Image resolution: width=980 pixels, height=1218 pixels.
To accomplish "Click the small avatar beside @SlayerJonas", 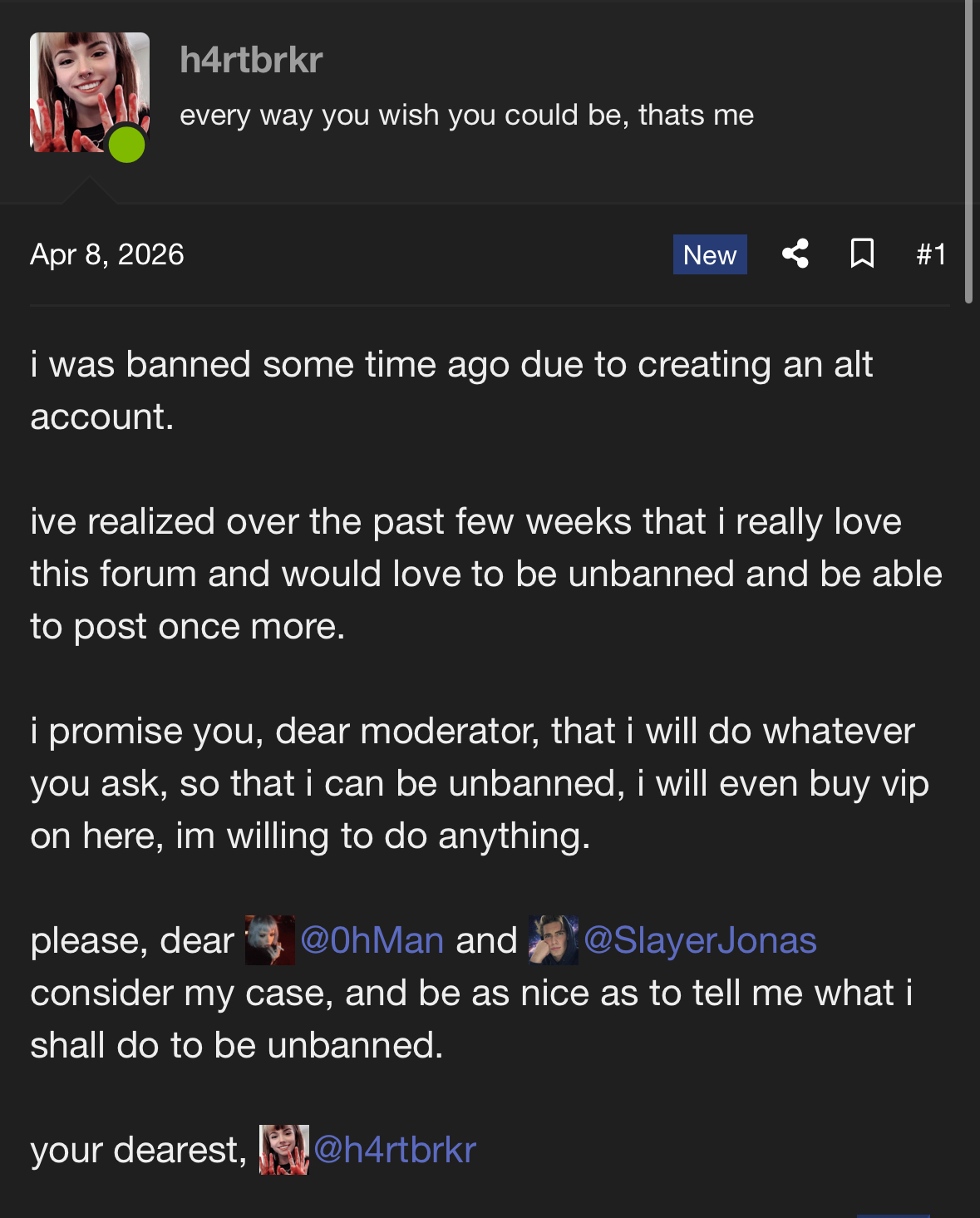I will tap(554, 940).
